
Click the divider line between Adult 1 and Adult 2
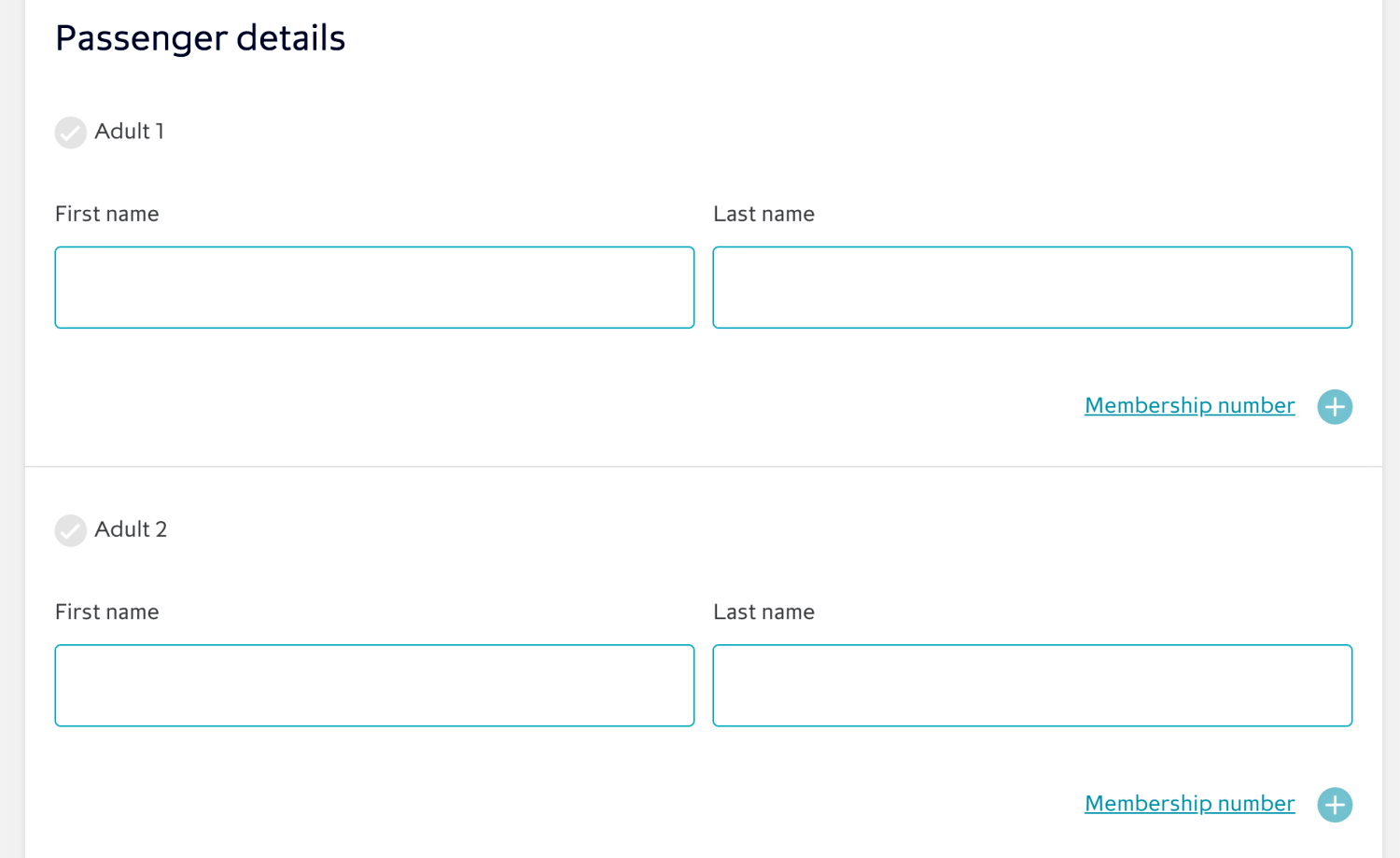[x=704, y=466]
